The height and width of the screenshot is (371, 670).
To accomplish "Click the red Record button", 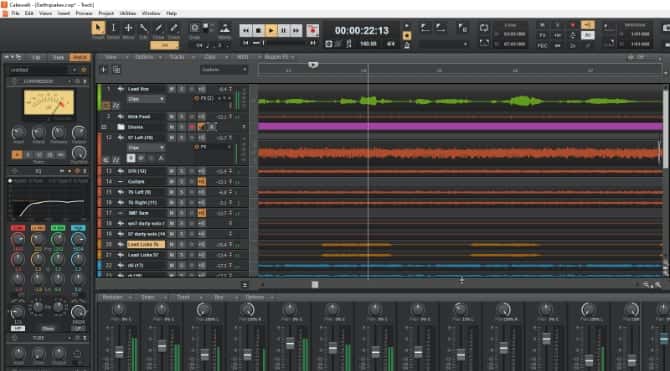I will (x=313, y=30).
